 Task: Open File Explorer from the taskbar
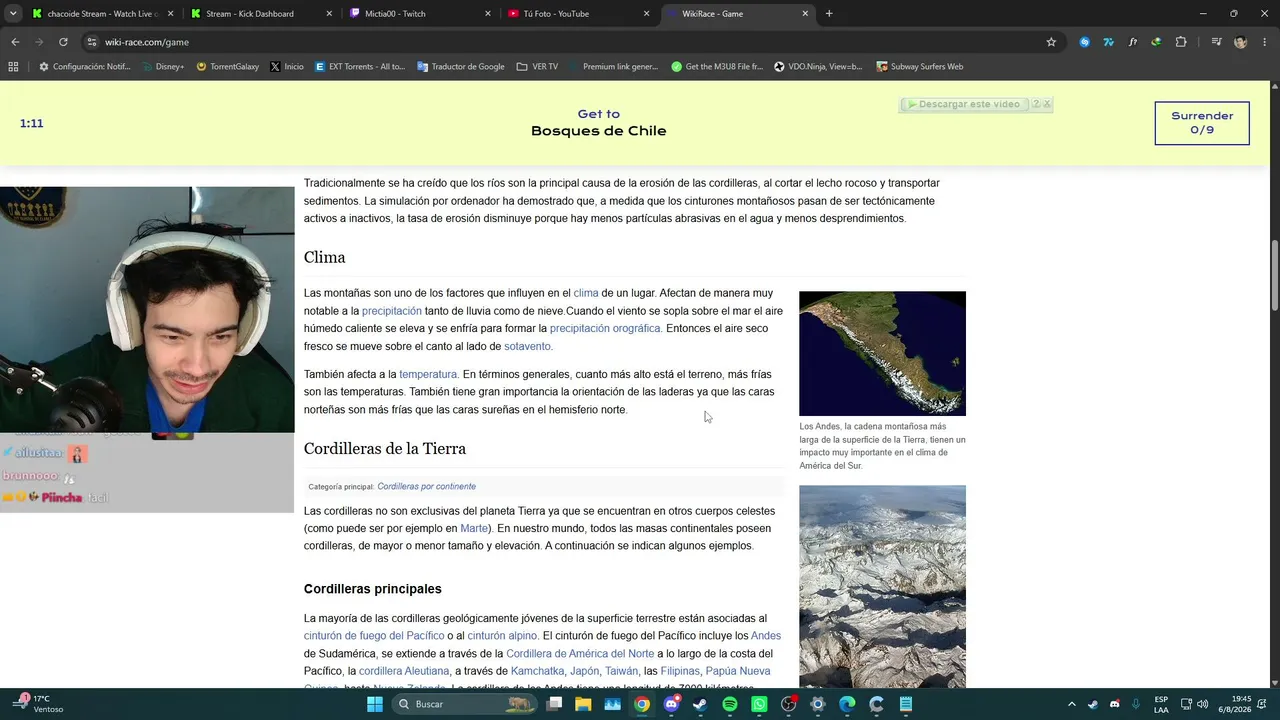(583, 704)
